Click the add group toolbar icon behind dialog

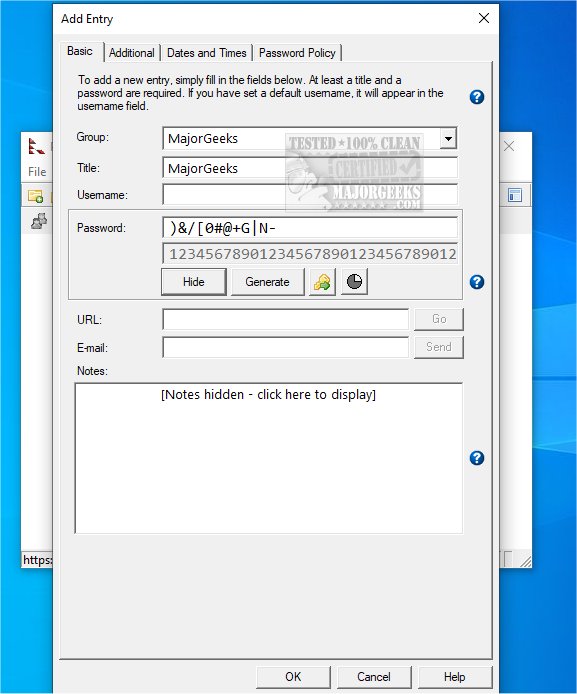35,196
